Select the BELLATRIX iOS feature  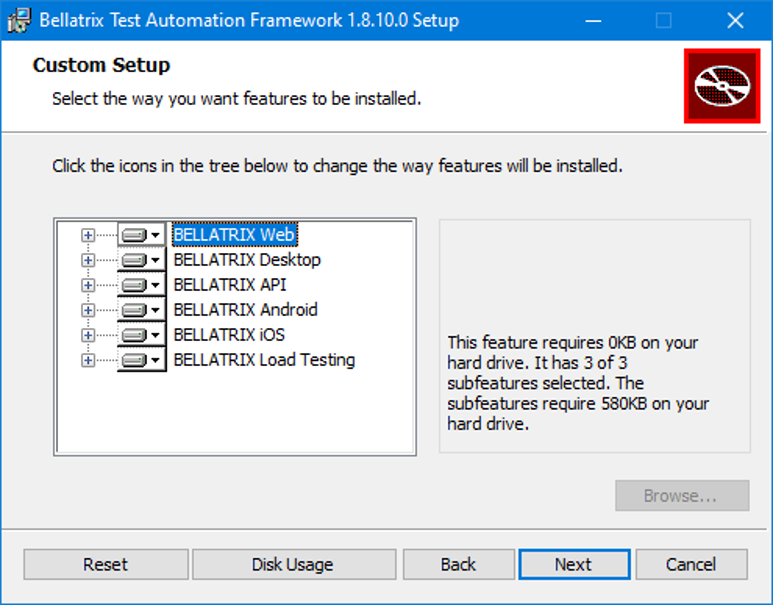pyautogui.click(x=229, y=335)
